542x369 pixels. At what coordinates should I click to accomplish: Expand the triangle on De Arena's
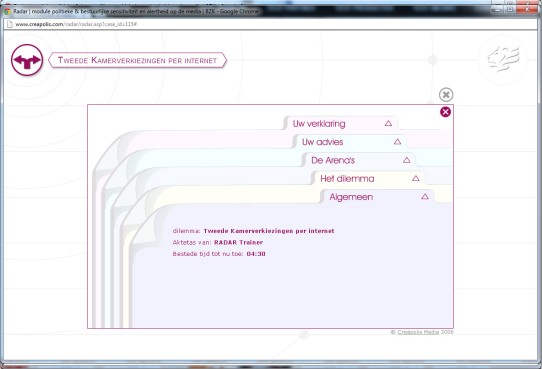coord(406,160)
